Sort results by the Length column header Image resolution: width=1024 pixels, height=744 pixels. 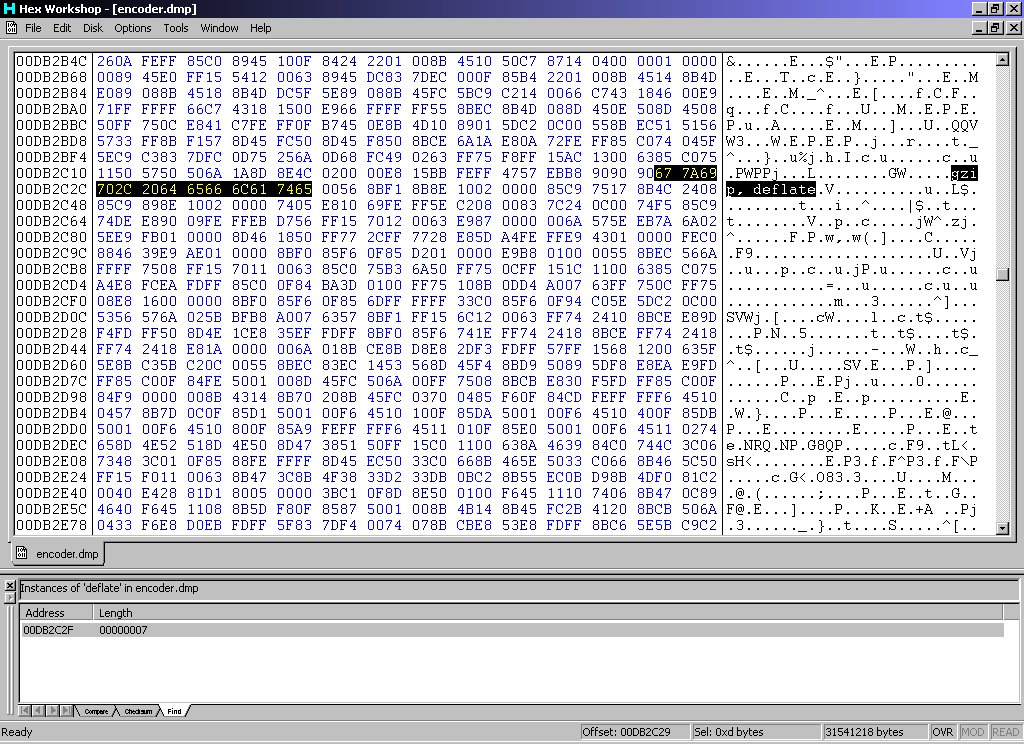pos(549,613)
